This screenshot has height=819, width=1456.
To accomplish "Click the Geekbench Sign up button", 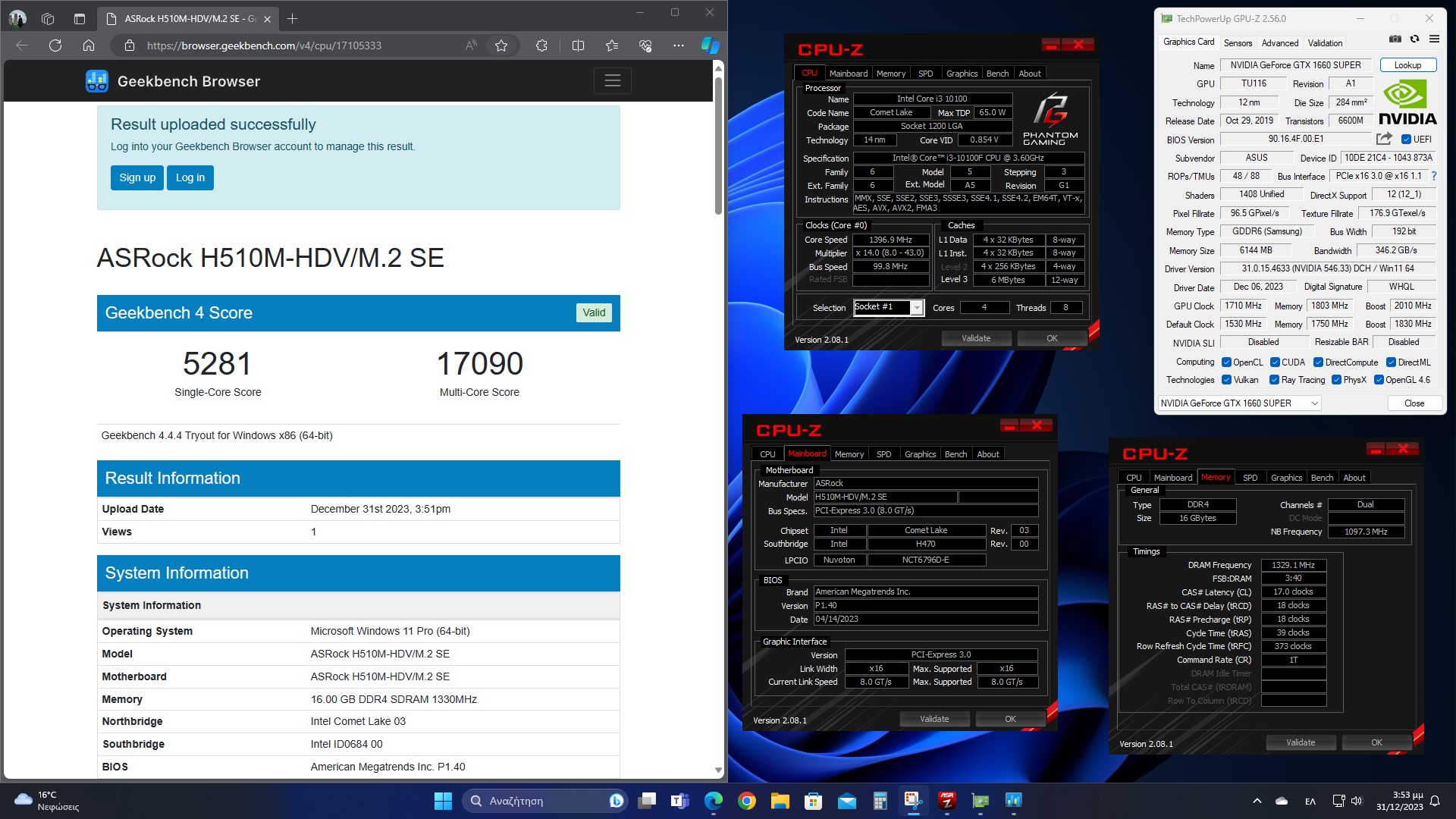I will click(137, 177).
